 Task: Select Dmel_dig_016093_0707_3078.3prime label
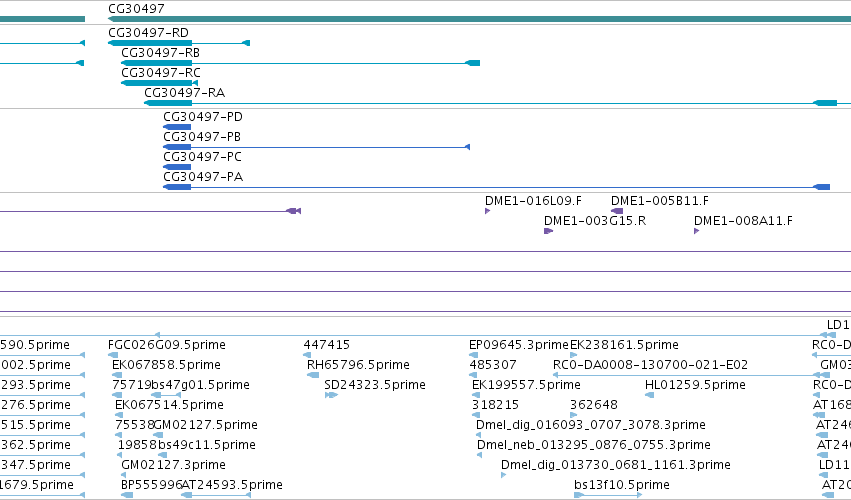click(x=590, y=425)
